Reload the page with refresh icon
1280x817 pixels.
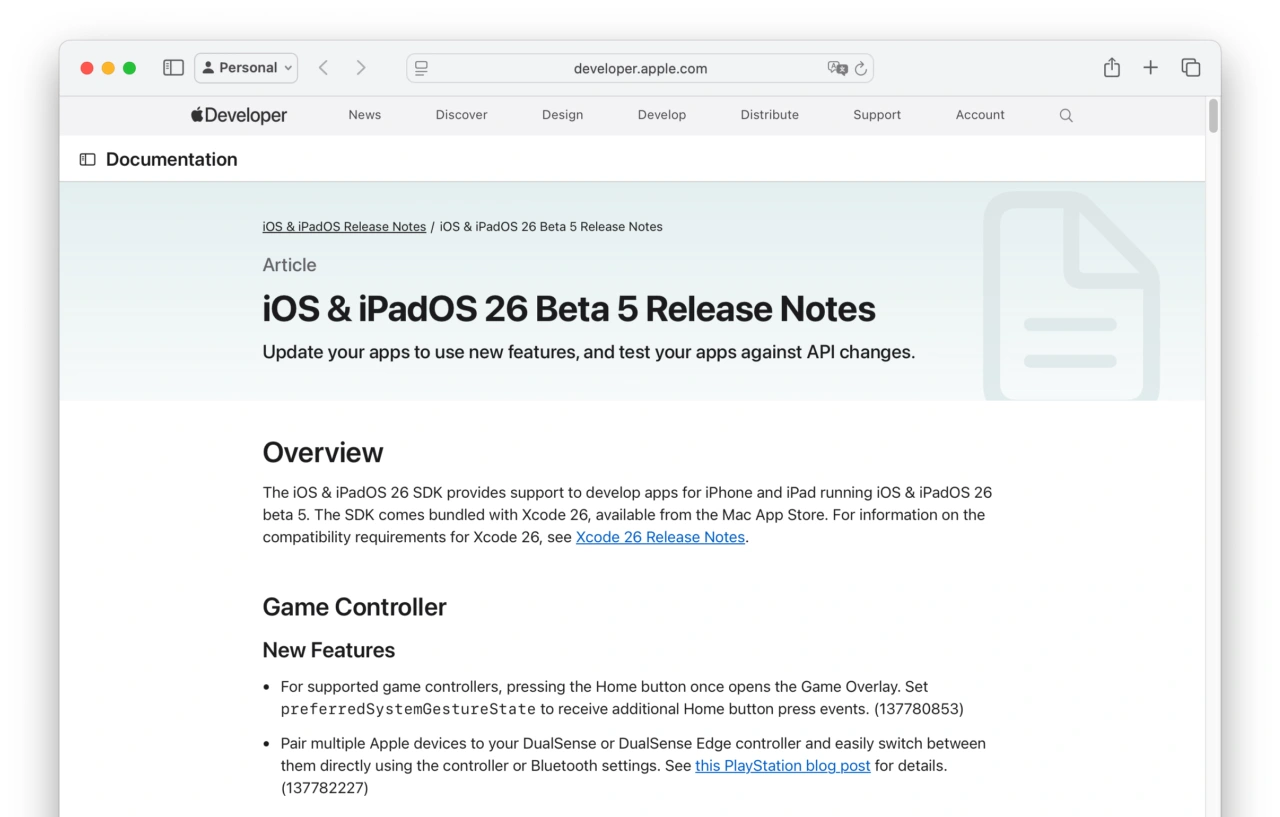coord(860,68)
